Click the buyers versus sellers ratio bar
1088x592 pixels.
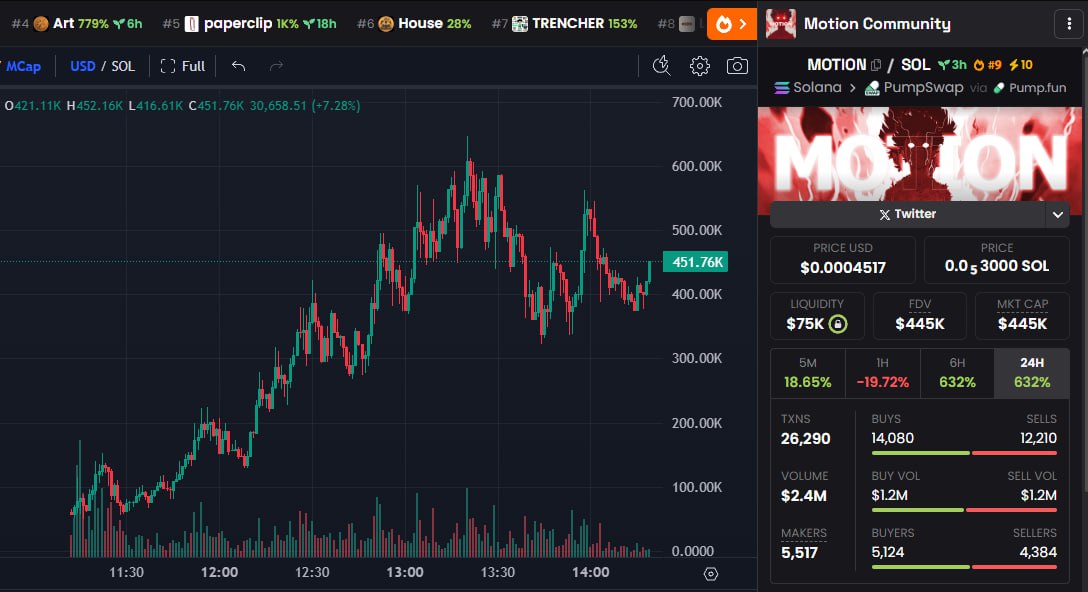964,567
